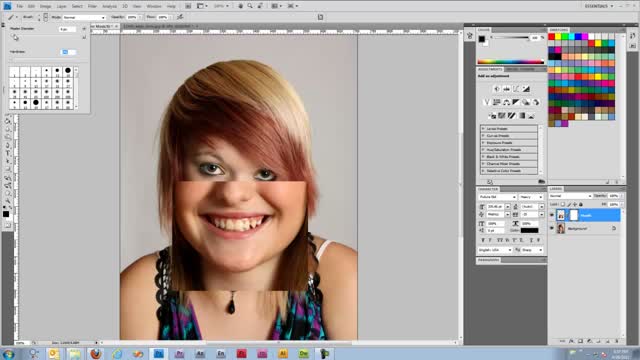Open Dreamweaver from the Windows taskbar
640x360 pixels.
[x=304, y=353]
